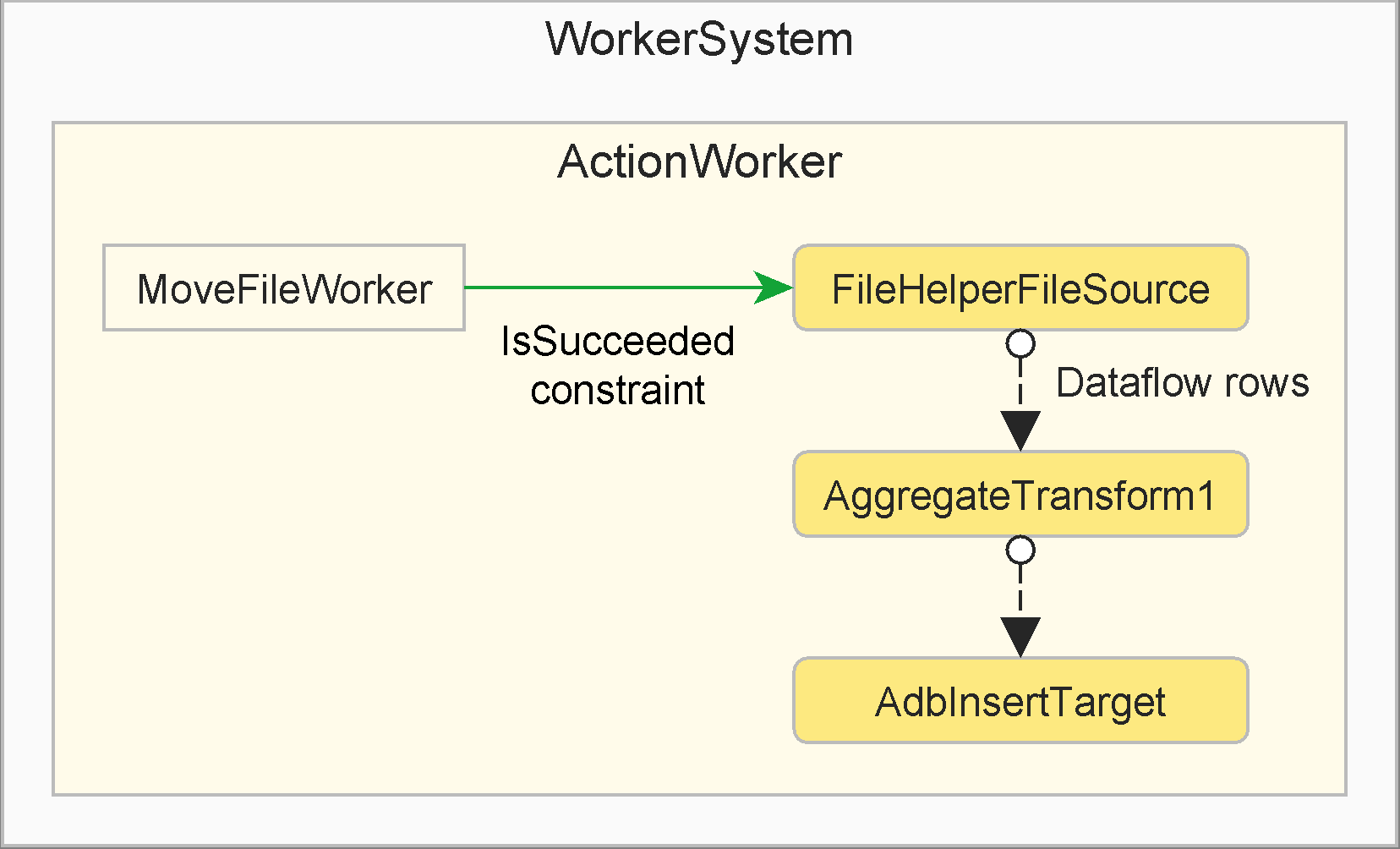Select the FileHelperFileSource node
Screen dimensions: 1400x849
tap(1020, 288)
